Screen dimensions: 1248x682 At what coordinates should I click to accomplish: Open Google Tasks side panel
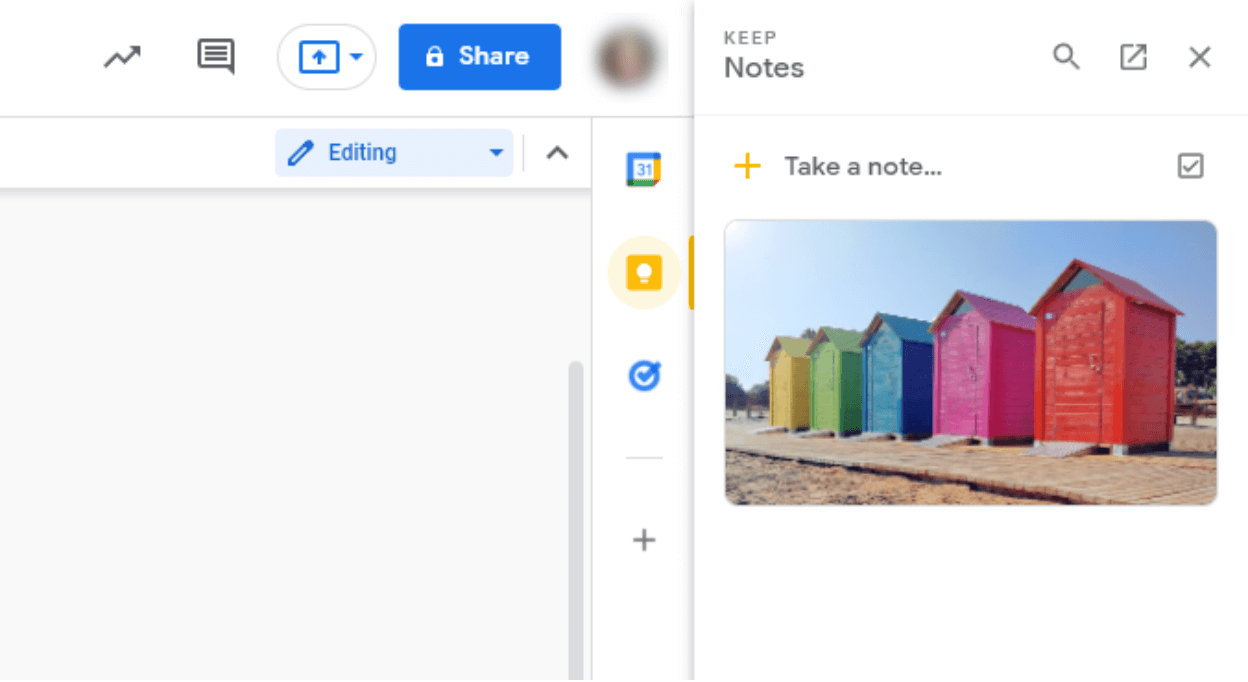click(x=644, y=375)
